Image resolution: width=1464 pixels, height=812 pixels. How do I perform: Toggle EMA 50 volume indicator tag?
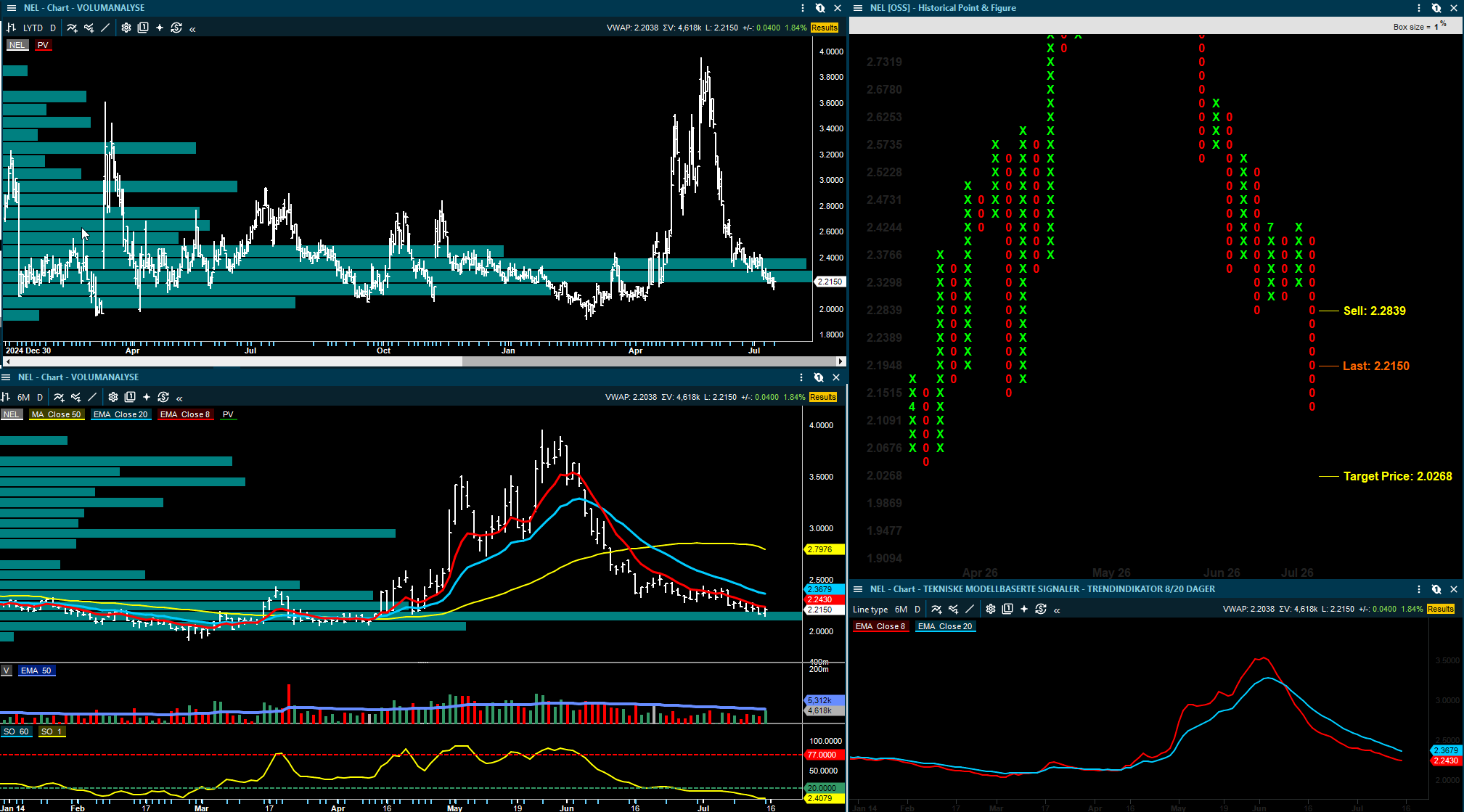(x=36, y=670)
